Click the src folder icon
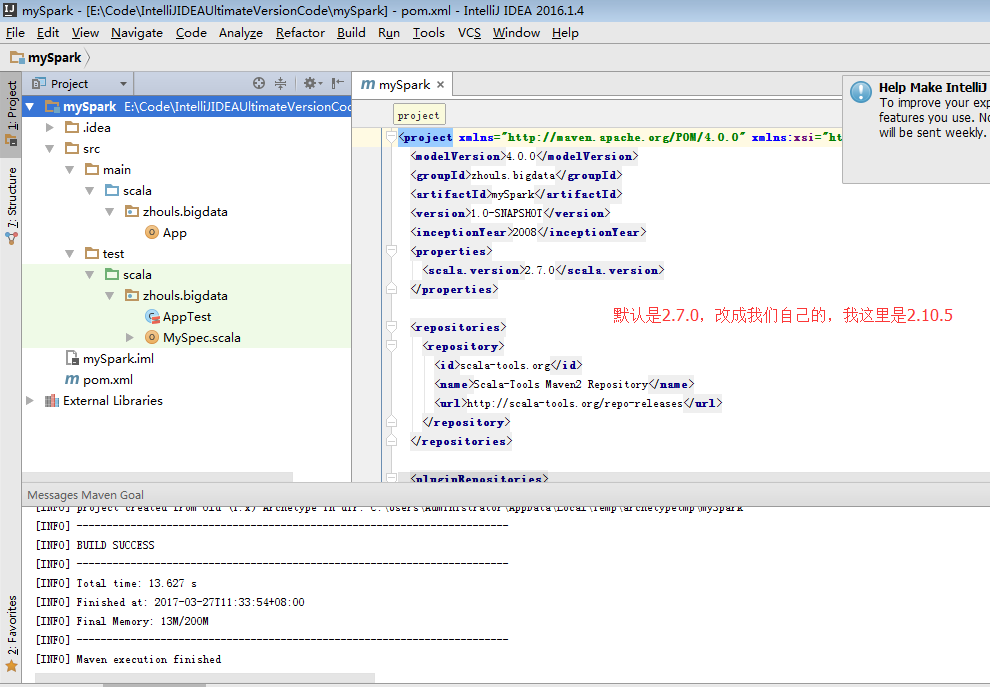The height and width of the screenshot is (687, 990). tap(72, 148)
